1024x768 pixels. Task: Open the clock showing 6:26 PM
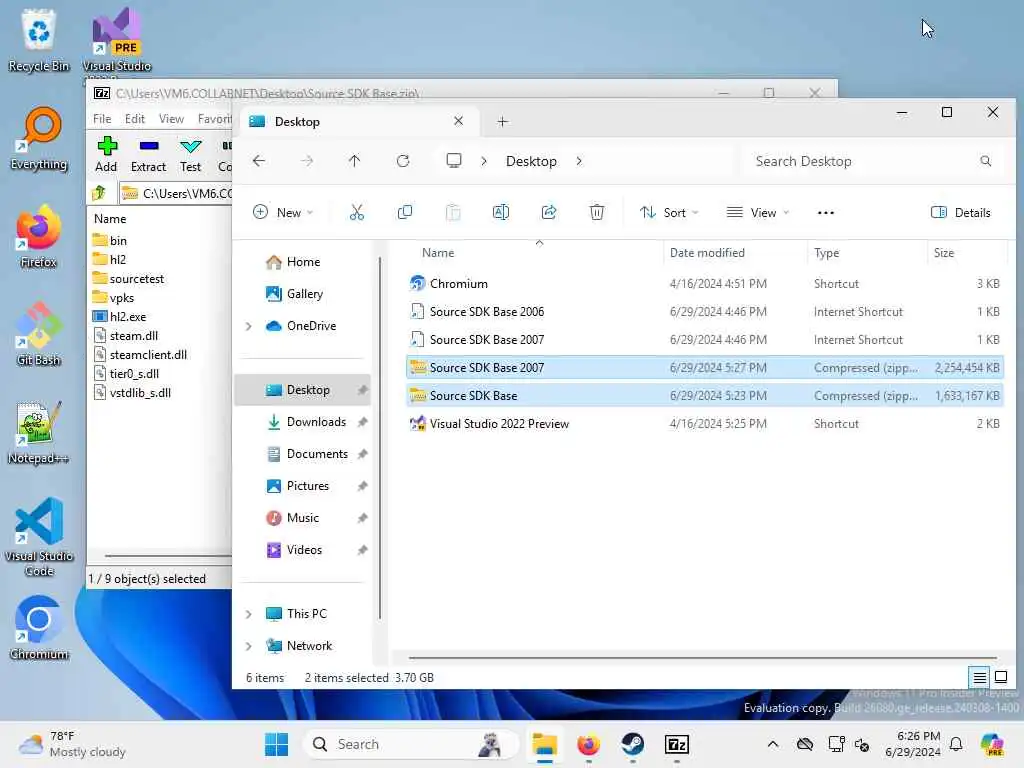[912, 744]
